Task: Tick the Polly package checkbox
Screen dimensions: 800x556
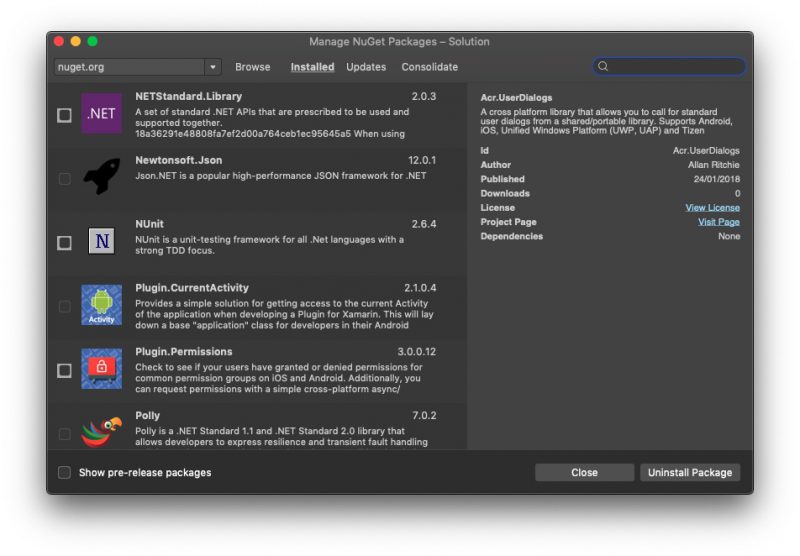Action: click(64, 434)
